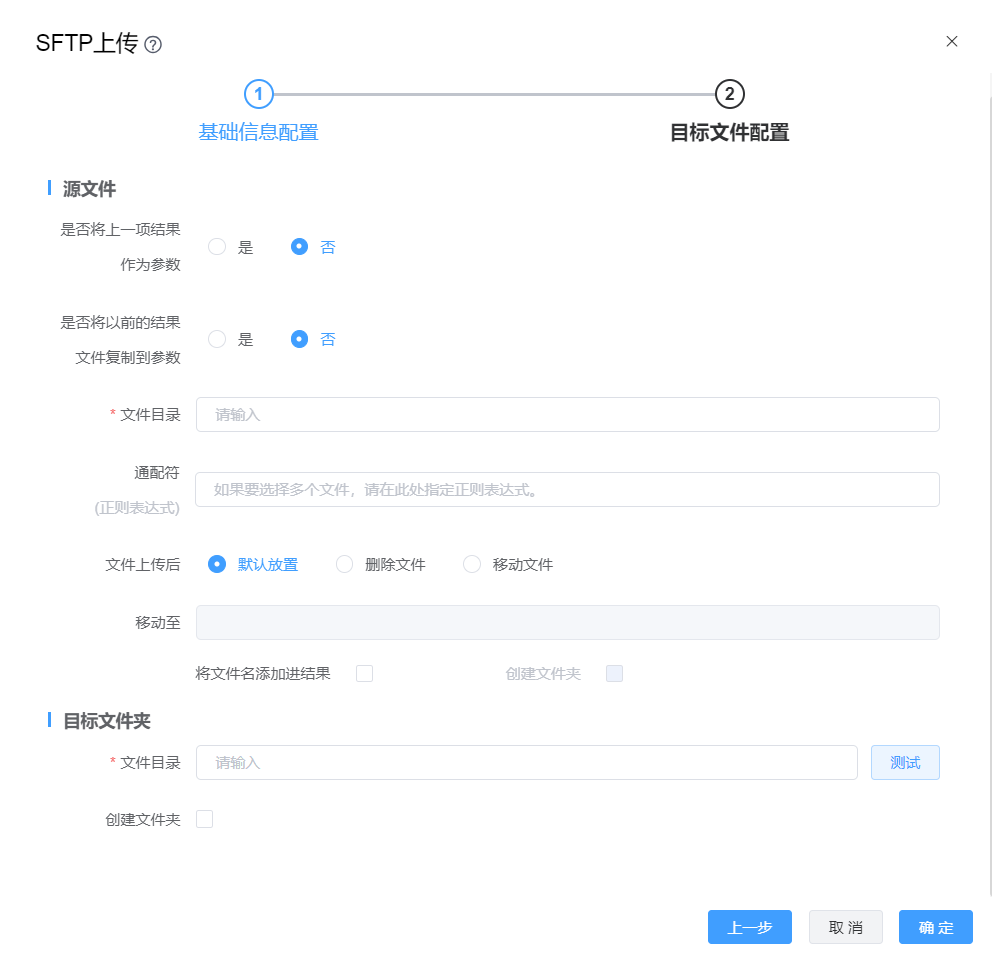Enable 创建文件夹 under 目标文件夹
This screenshot has width=992, height=966.
coord(204,819)
